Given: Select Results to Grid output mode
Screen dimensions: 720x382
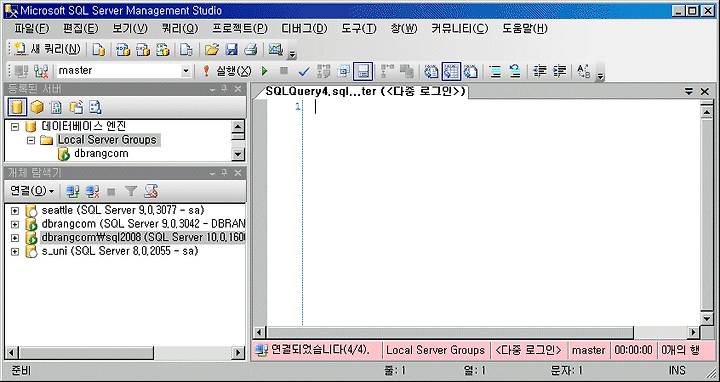Looking at the screenshot, I should [x=451, y=71].
